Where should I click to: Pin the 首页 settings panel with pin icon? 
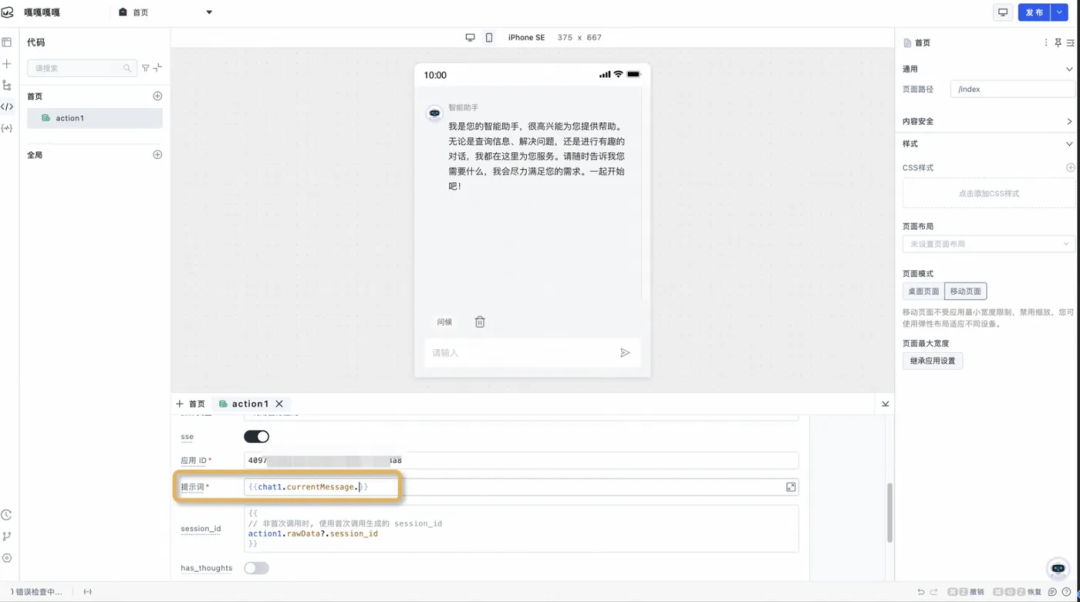click(1058, 43)
